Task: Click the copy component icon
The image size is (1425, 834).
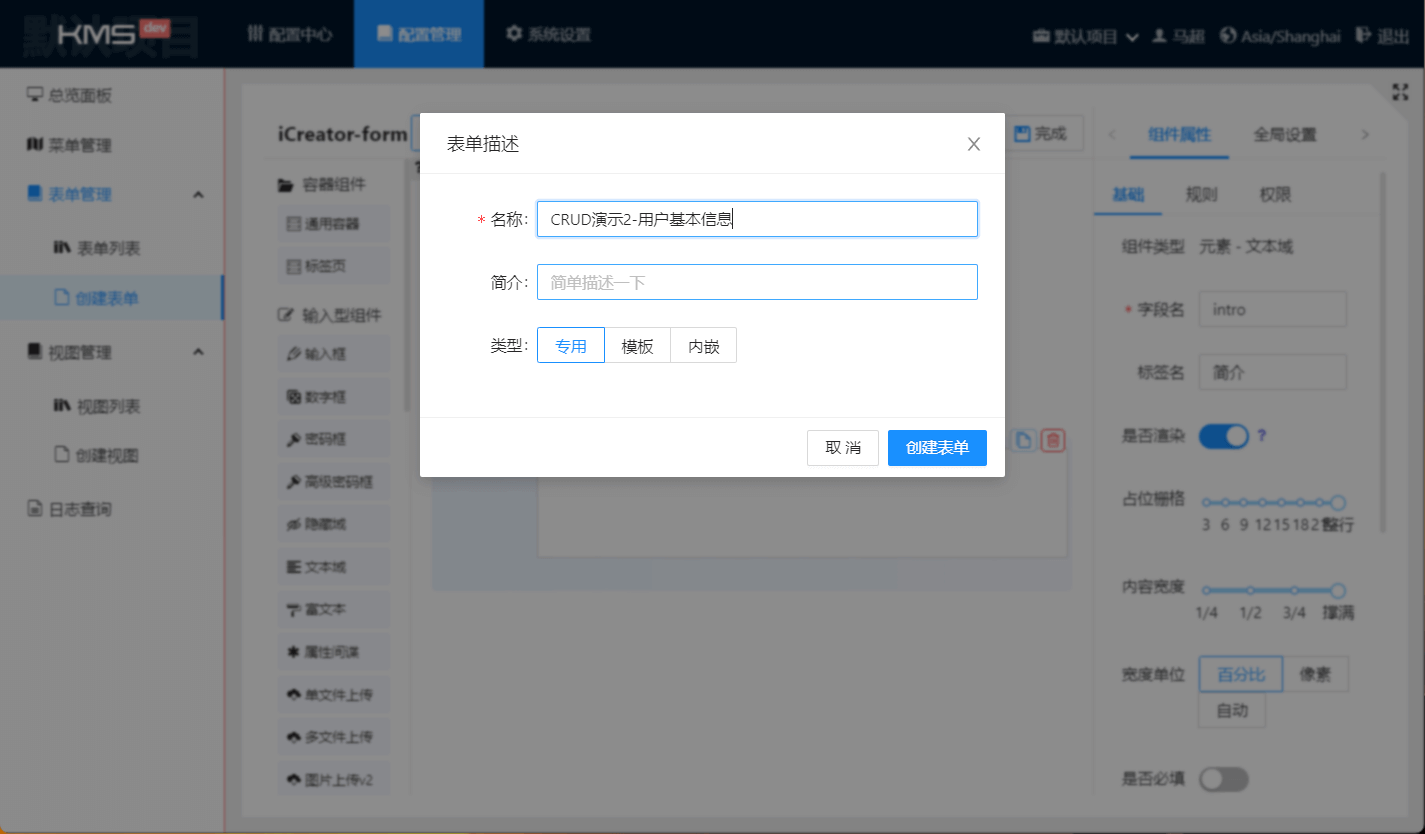Action: tap(1022, 440)
